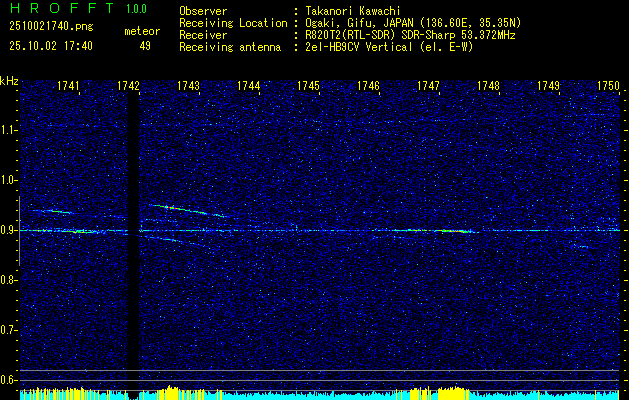The height and width of the screenshot is (400, 629).
Task: Click the 1.1 frequency axis label
Action: tap(9, 130)
